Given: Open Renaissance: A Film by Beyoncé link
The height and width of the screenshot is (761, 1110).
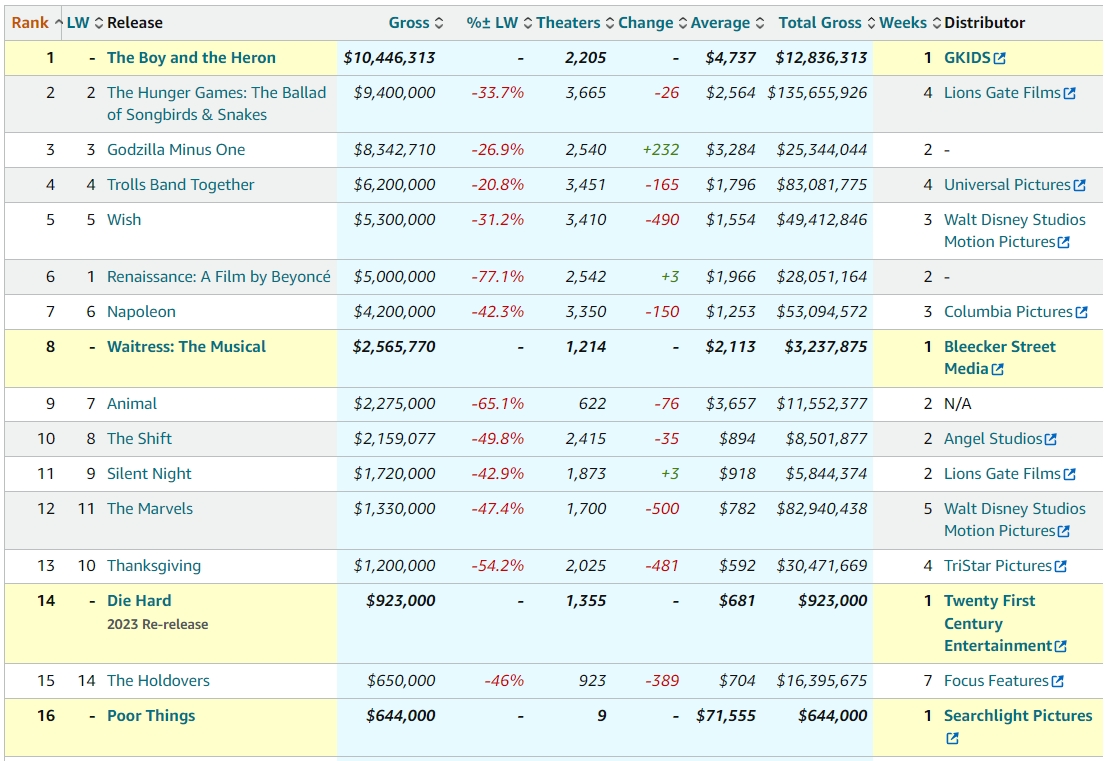Looking at the screenshot, I should (219, 277).
